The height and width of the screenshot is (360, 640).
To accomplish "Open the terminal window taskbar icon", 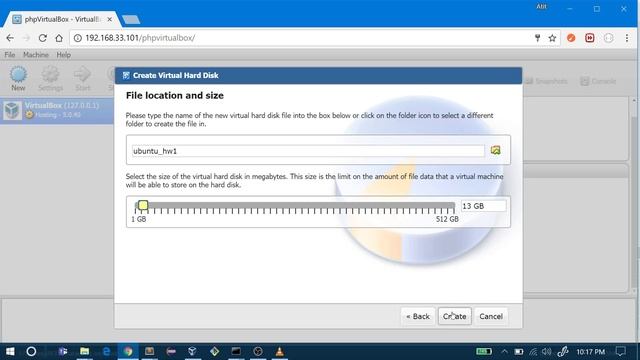I will point(236,351).
